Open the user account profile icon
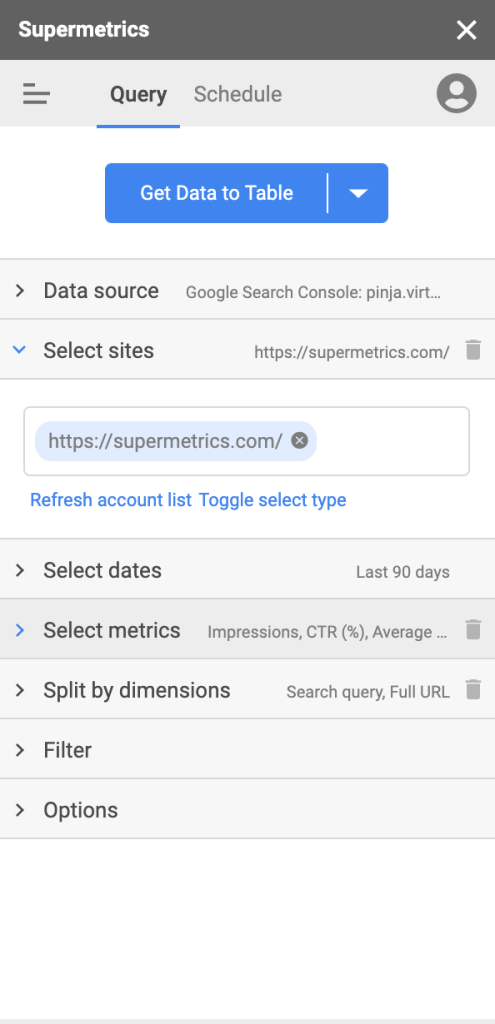Viewport: 495px width, 1024px height. (456, 93)
